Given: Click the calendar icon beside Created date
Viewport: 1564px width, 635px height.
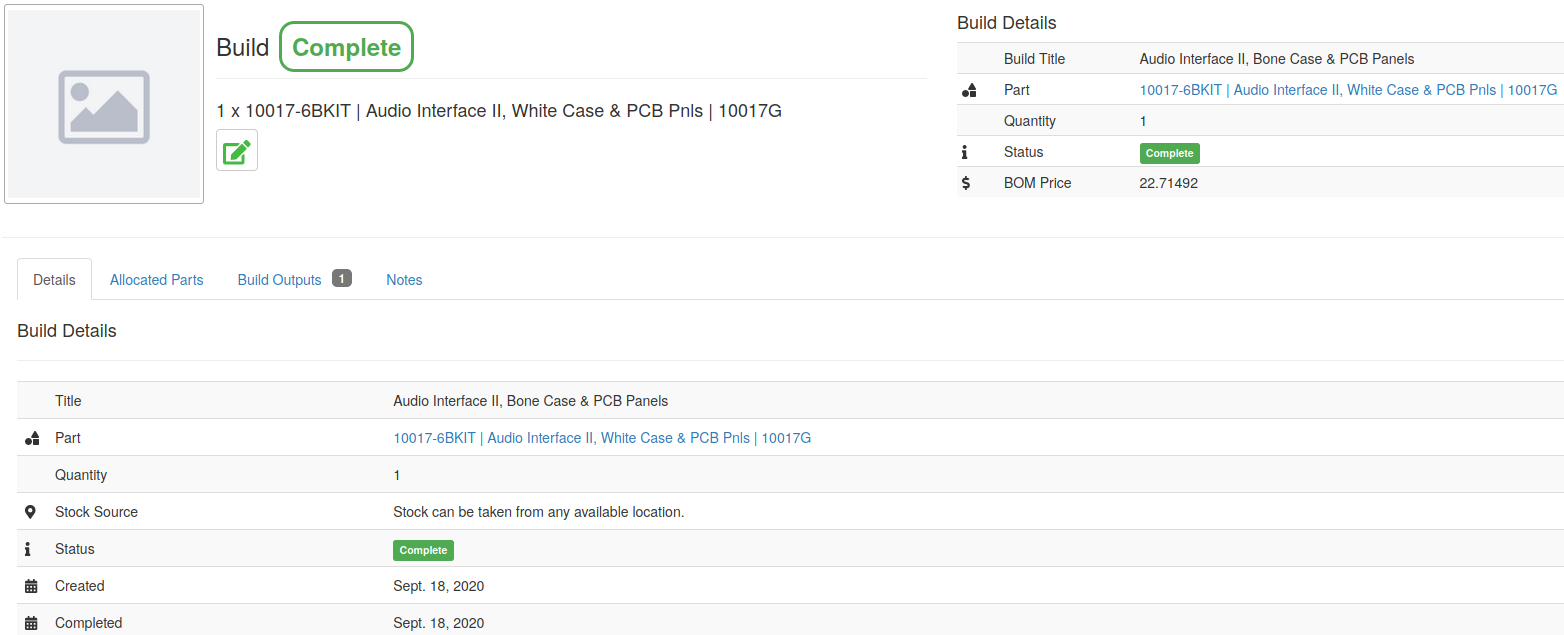Looking at the screenshot, I should coord(30,585).
